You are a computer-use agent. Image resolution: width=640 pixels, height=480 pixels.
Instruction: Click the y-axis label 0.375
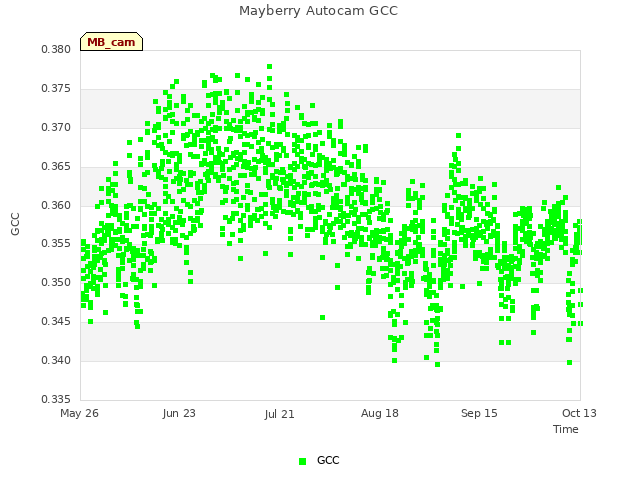(x=56, y=89)
